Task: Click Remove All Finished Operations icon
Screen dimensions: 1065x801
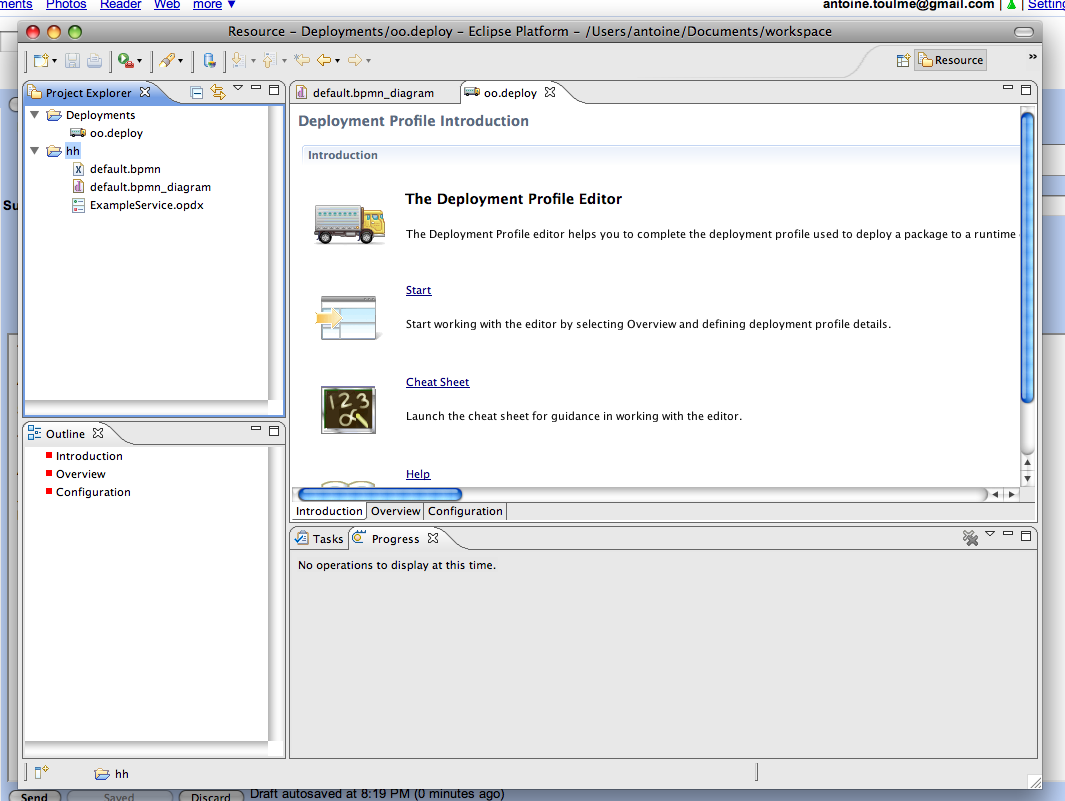Action: tap(971, 539)
